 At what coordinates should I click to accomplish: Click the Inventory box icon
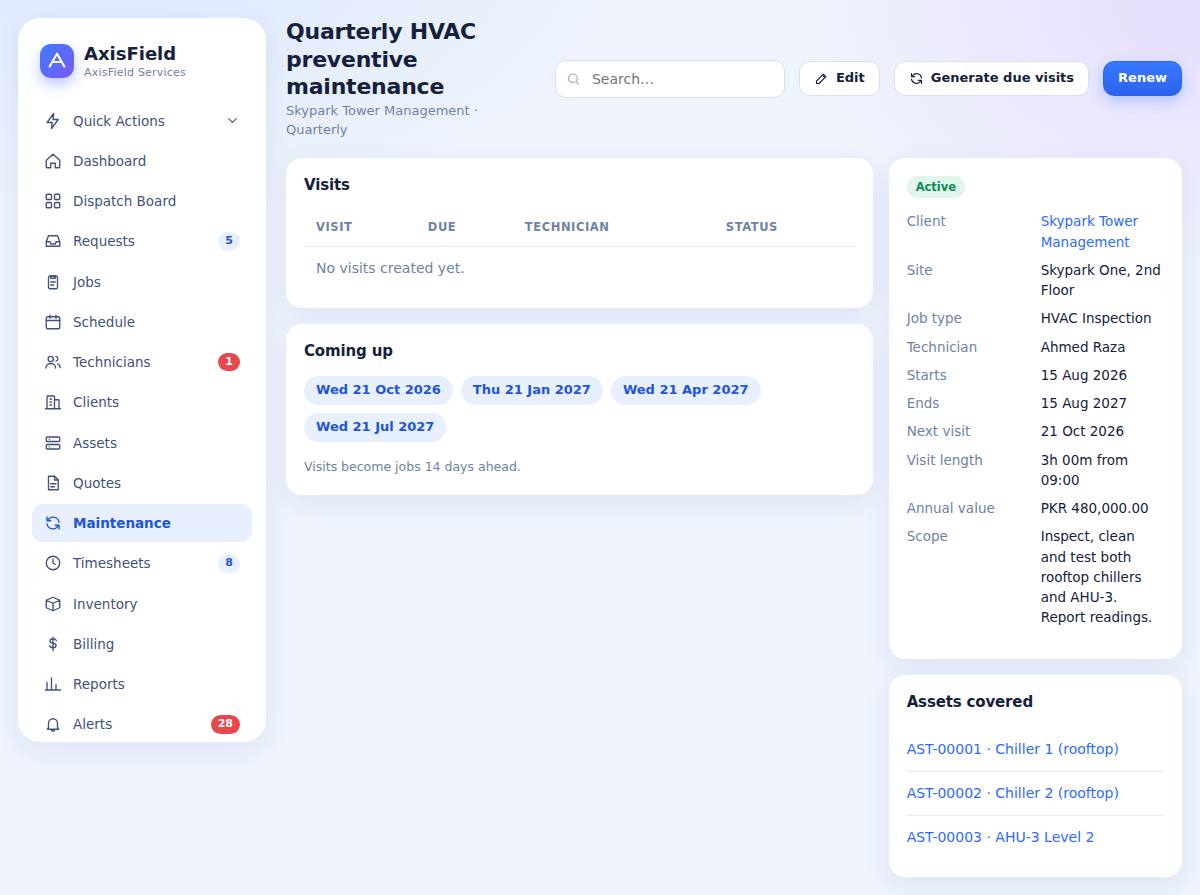[53, 604]
